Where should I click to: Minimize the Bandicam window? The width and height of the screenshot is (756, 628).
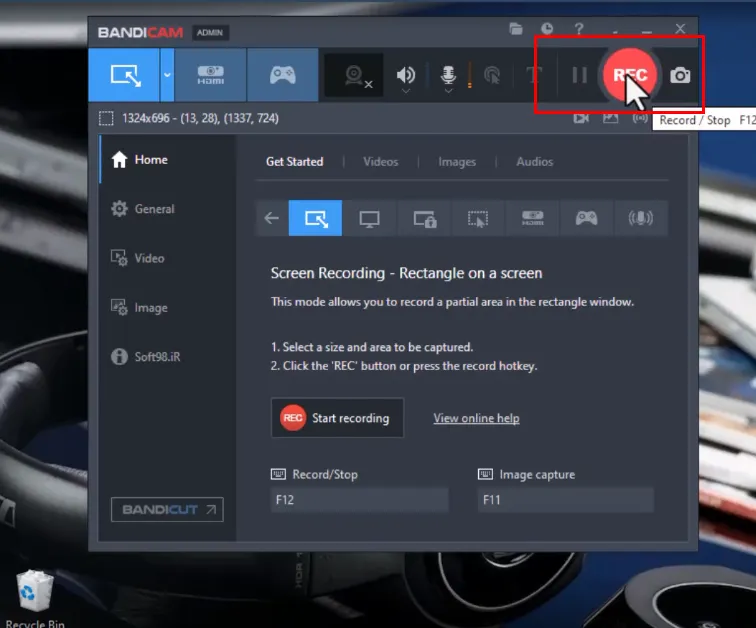(x=647, y=30)
